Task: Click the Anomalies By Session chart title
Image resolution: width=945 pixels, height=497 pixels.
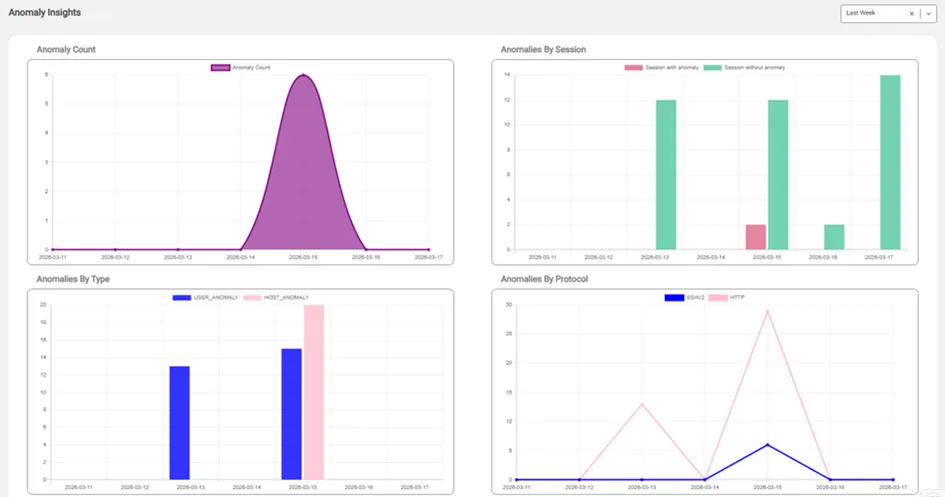Action: [543, 49]
